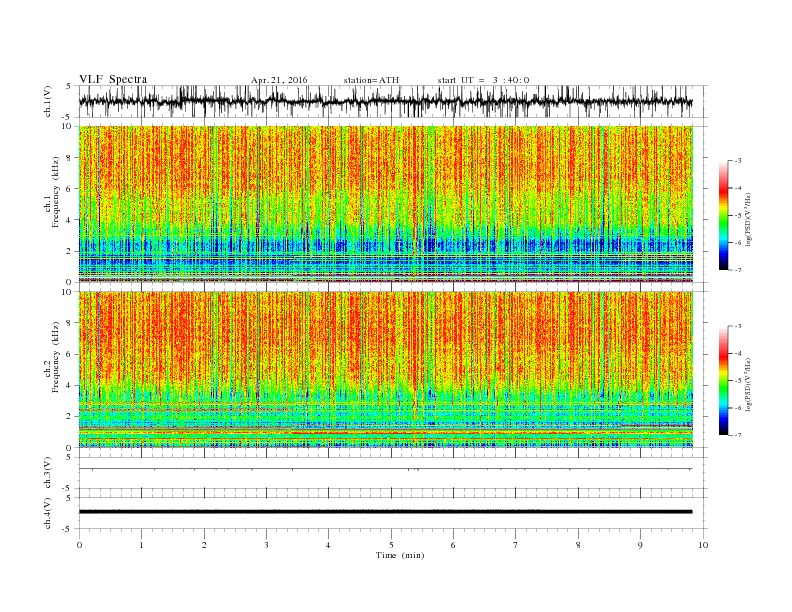Click the ch.1 spectrogram color bar
The image size is (792, 612).
(724, 215)
